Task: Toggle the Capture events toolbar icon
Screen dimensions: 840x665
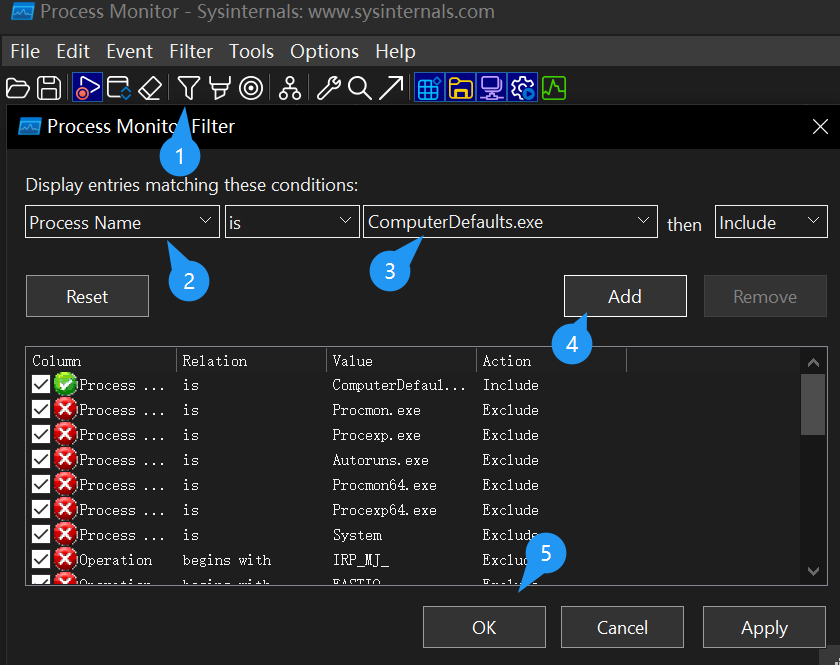Action: tap(87, 88)
